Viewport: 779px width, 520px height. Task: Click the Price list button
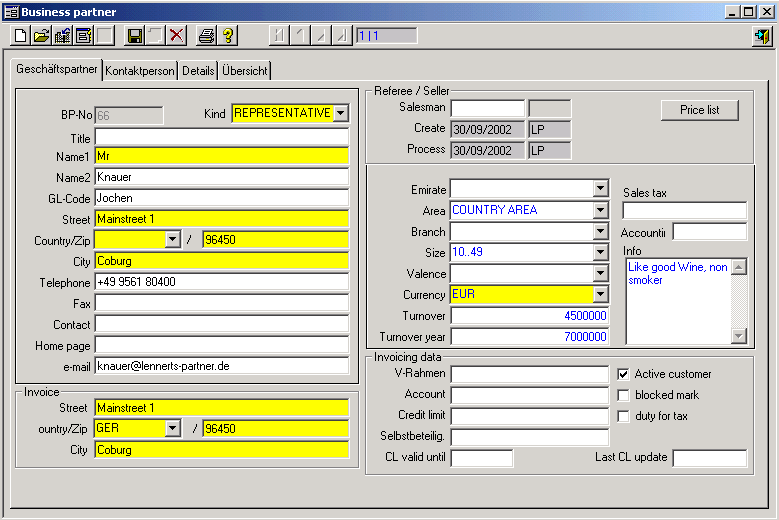[x=699, y=110]
